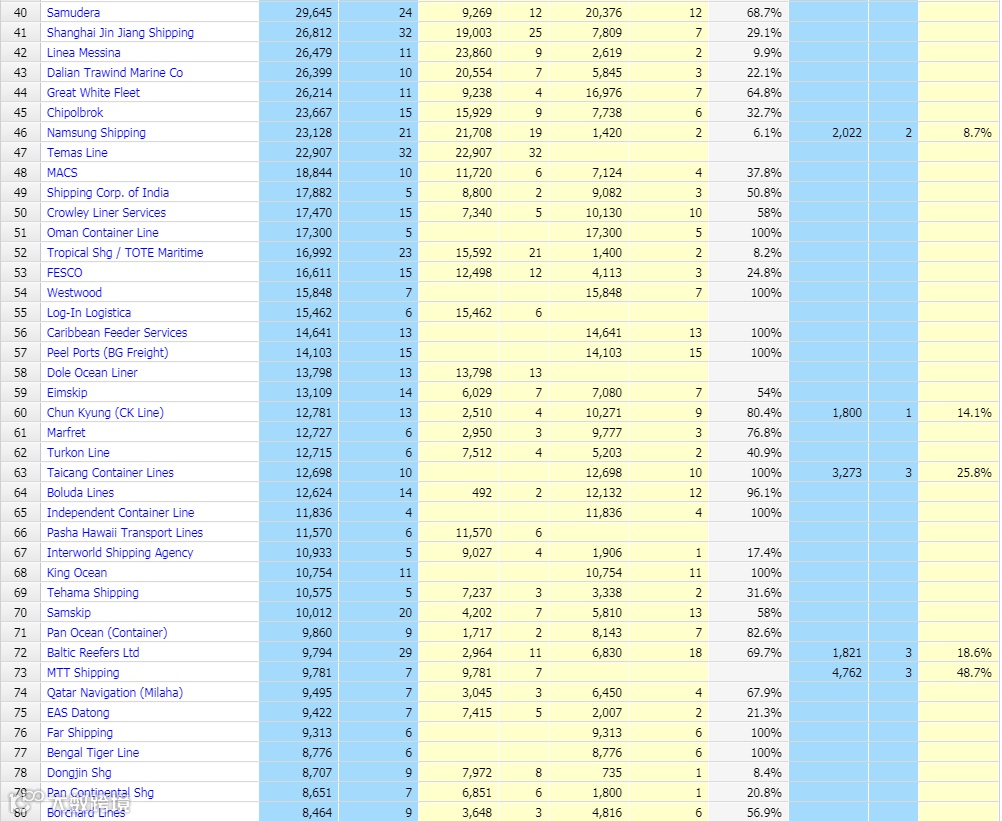The height and width of the screenshot is (821, 1002).
Task: Open the Samudera operator link
Action: (73, 12)
